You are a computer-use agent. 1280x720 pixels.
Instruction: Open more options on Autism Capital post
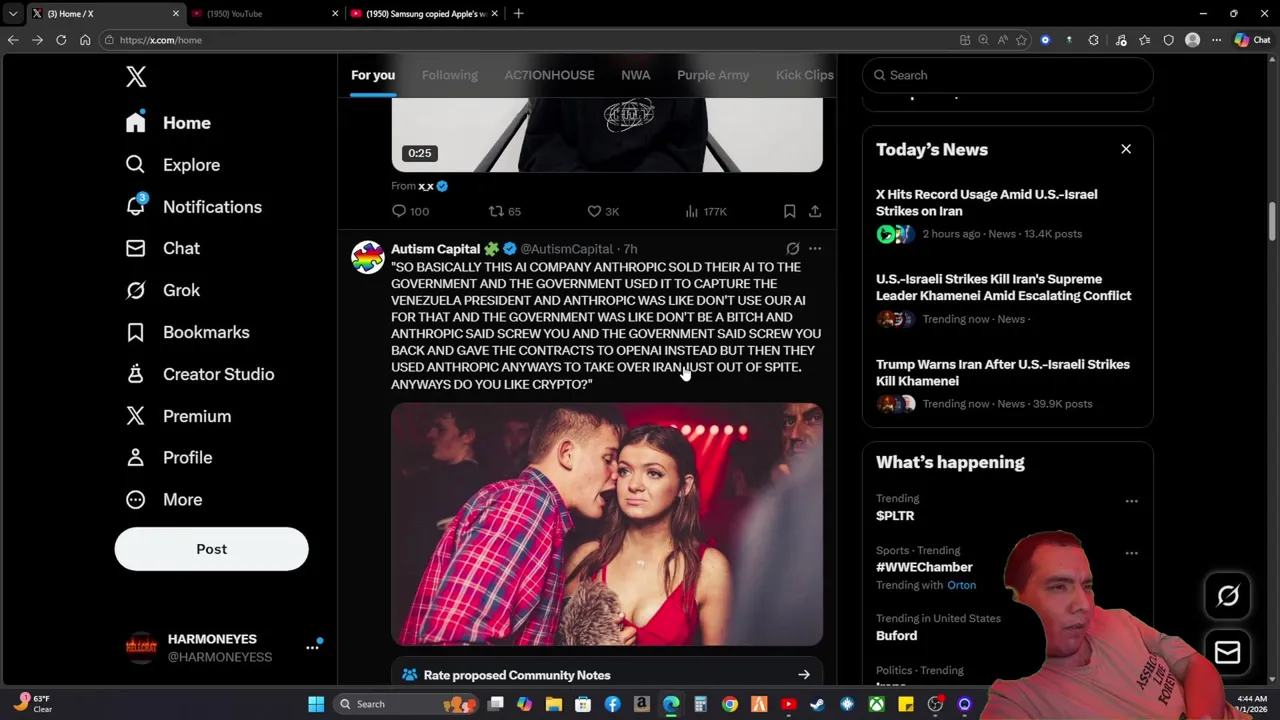pyautogui.click(x=815, y=248)
